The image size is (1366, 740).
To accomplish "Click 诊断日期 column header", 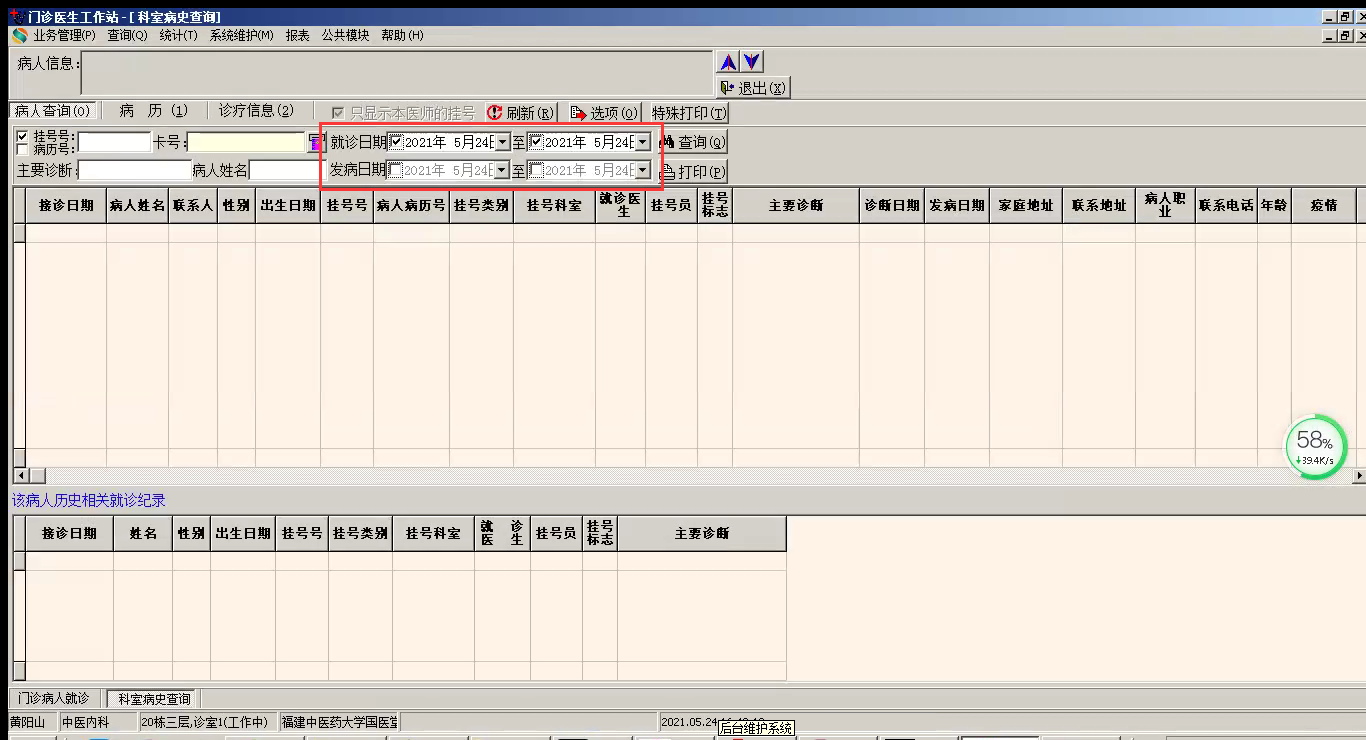I will [892, 205].
